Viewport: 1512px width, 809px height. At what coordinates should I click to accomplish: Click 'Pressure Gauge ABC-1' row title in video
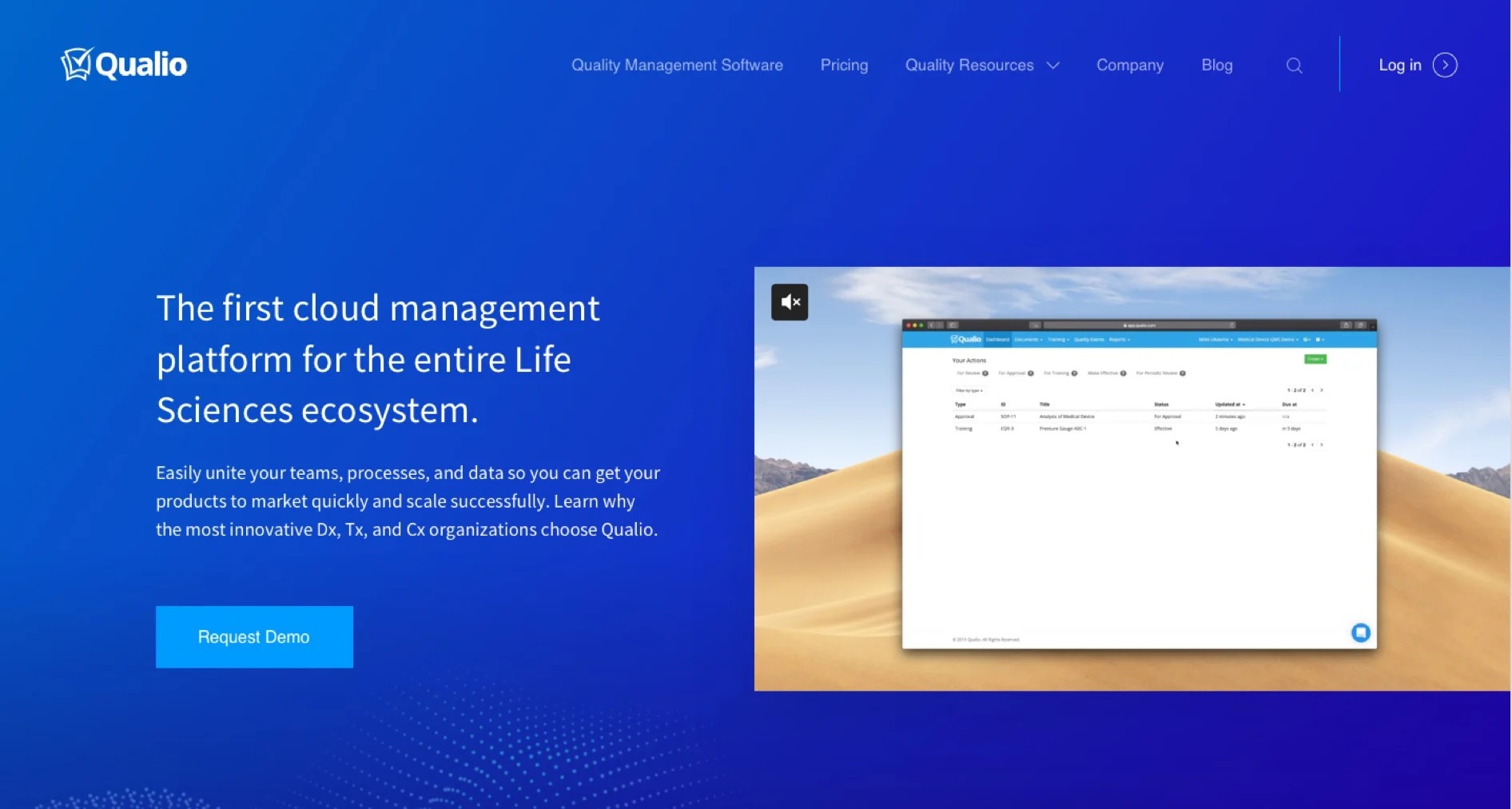[x=1062, y=428]
